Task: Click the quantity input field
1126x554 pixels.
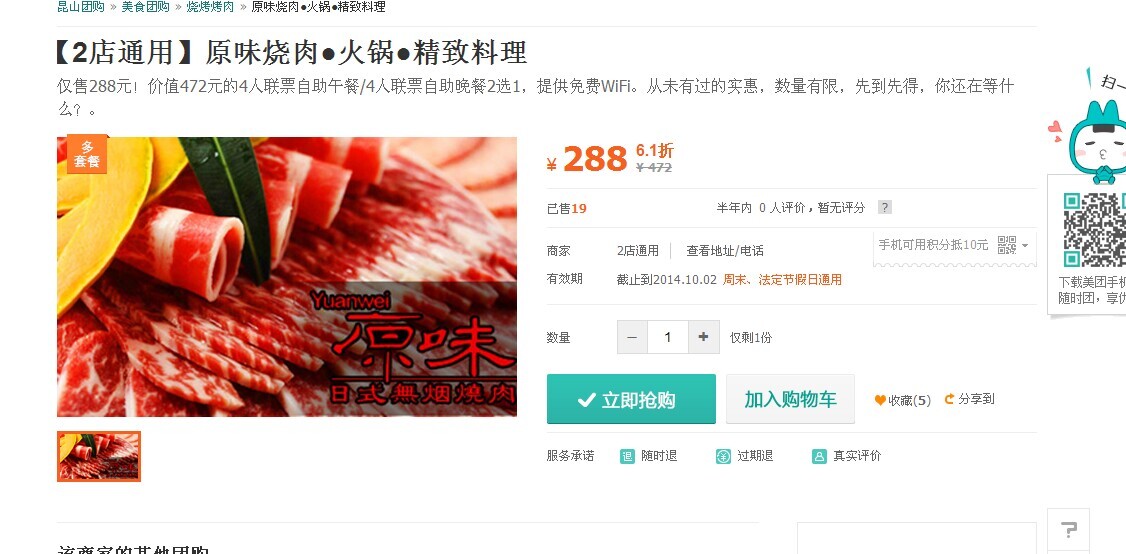Action: coord(668,337)
